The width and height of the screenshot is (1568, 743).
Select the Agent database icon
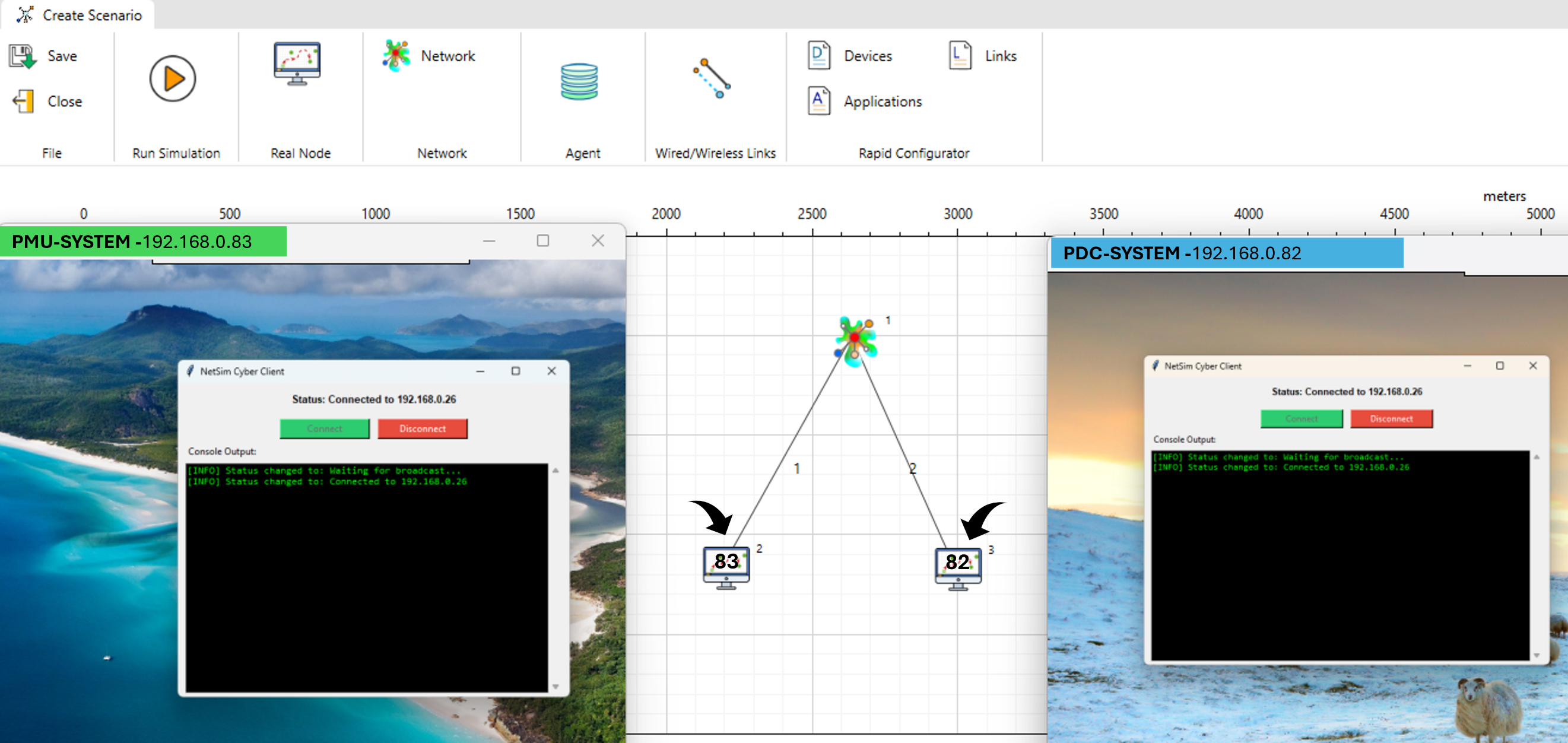coord(579,82)
